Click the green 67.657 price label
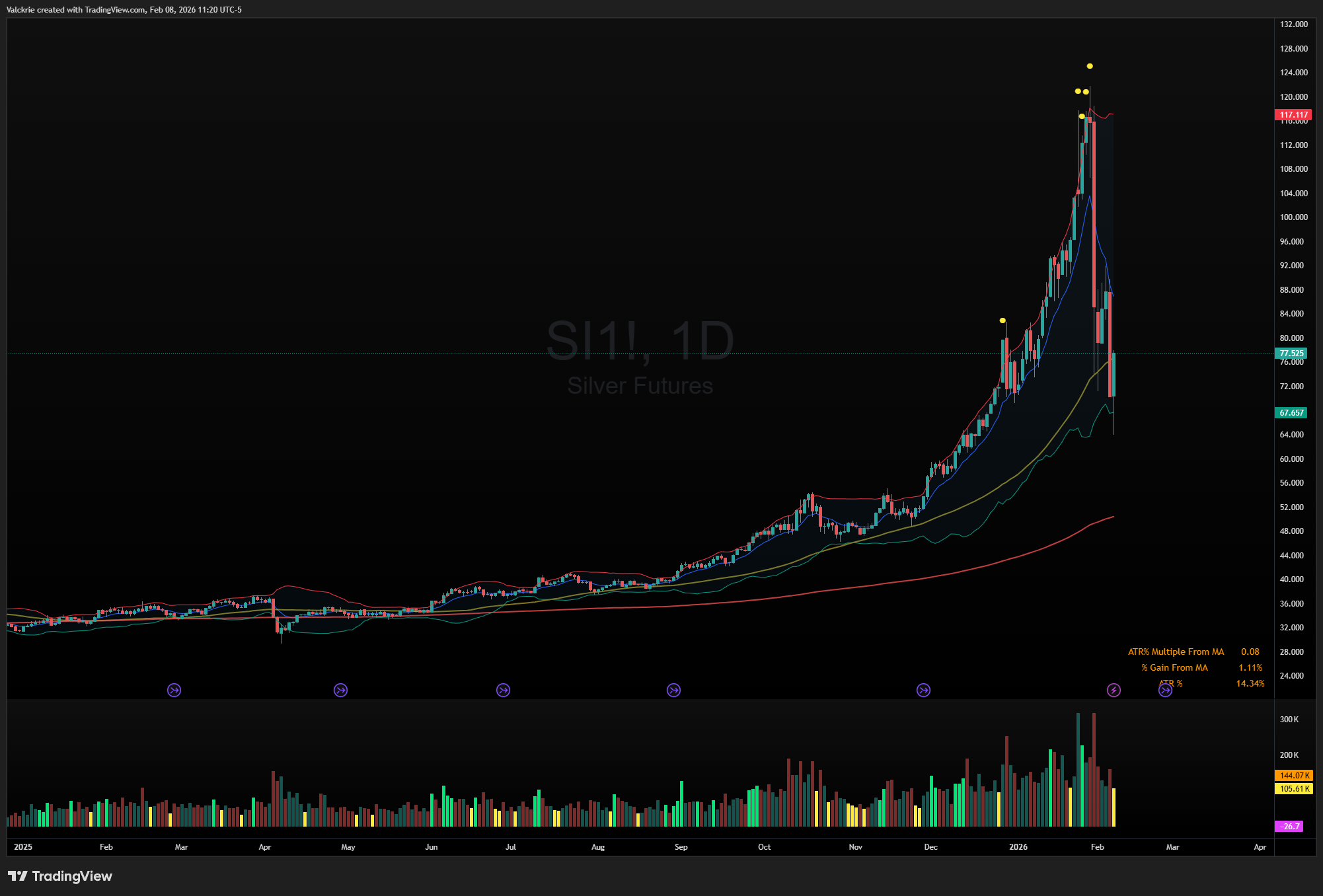 [1291, 413]
